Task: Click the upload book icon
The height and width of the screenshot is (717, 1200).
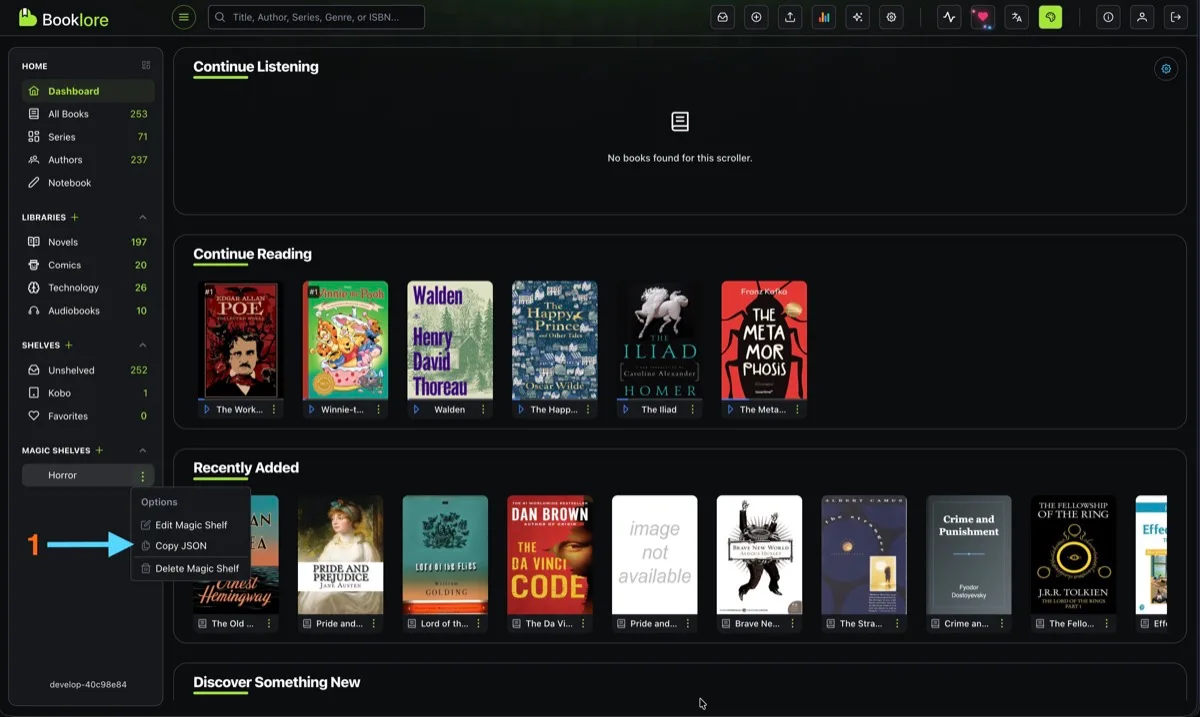Action: (790, 17)
